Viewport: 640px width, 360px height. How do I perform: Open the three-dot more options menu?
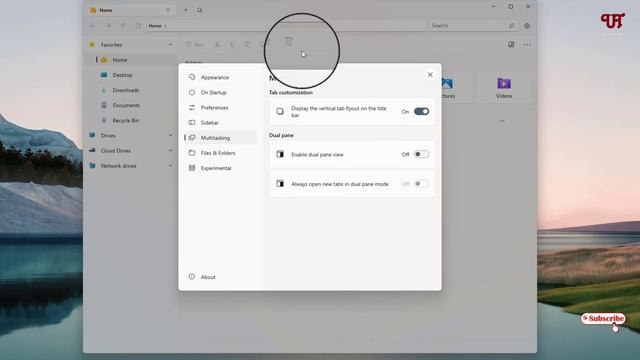click(x=527, y=44)
